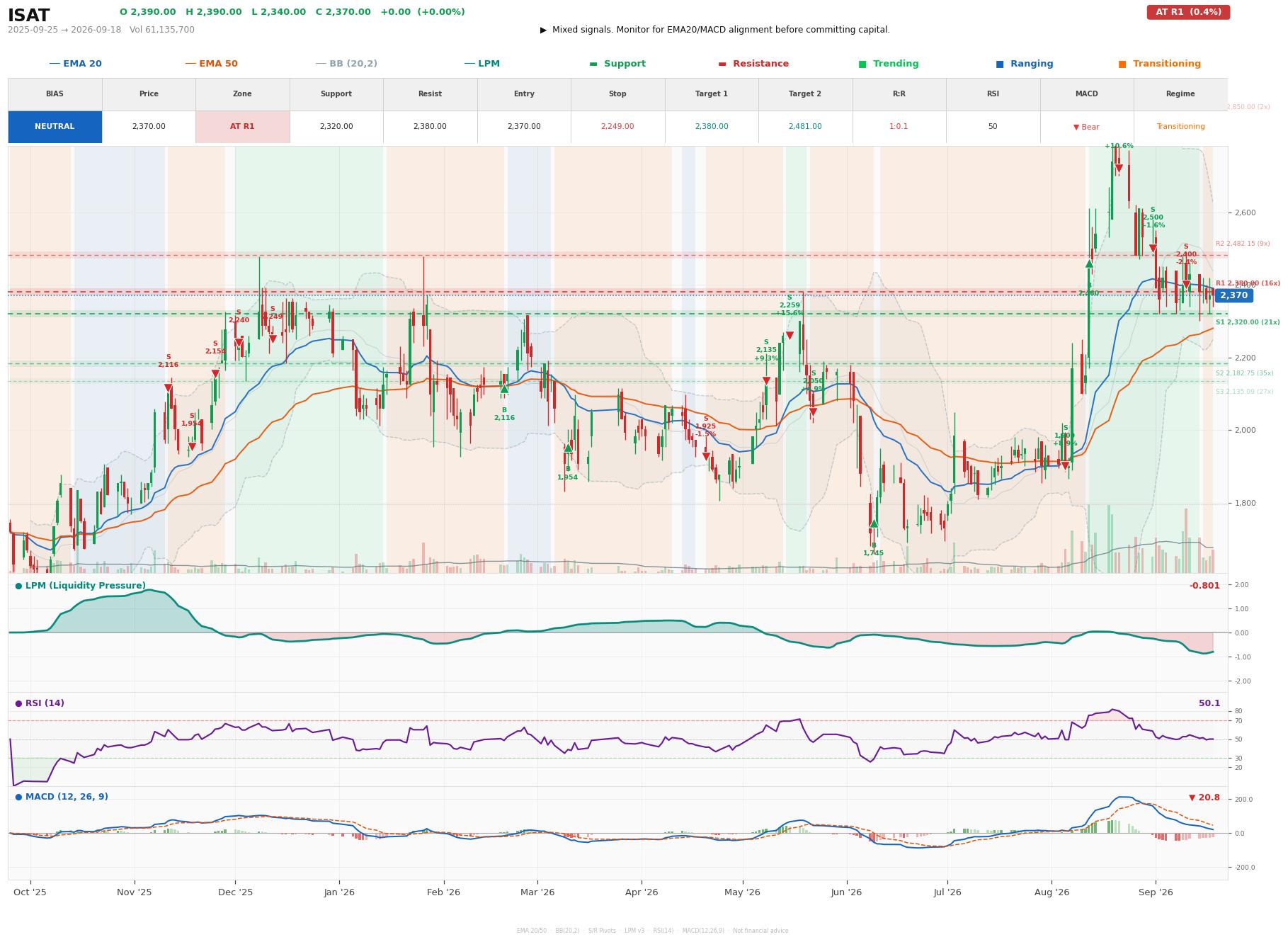Click the RSI reading 50.1
The image size is (1288, 942).
[x=1209, y=703]
